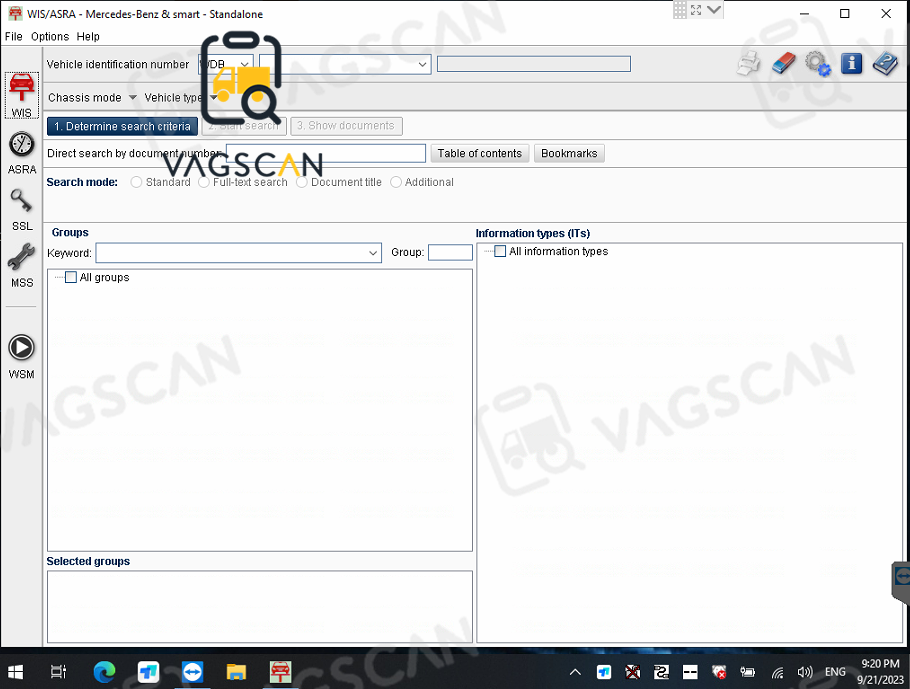This screenshot has height=689, width=910.
Task: Open the MSS wrench module
Action: [x=21, y=266]
